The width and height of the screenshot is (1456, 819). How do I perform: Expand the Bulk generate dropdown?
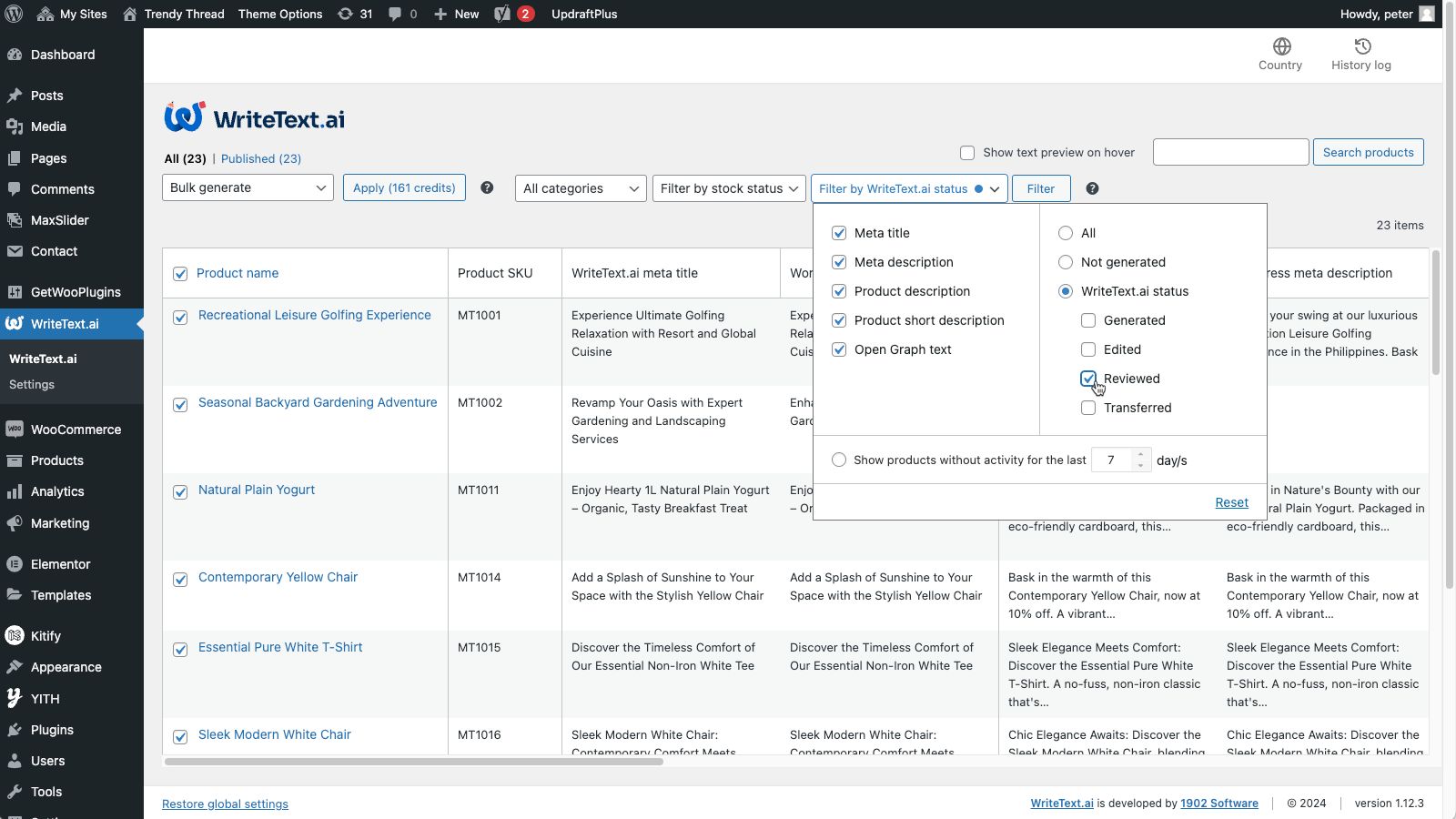click(248, 188)
